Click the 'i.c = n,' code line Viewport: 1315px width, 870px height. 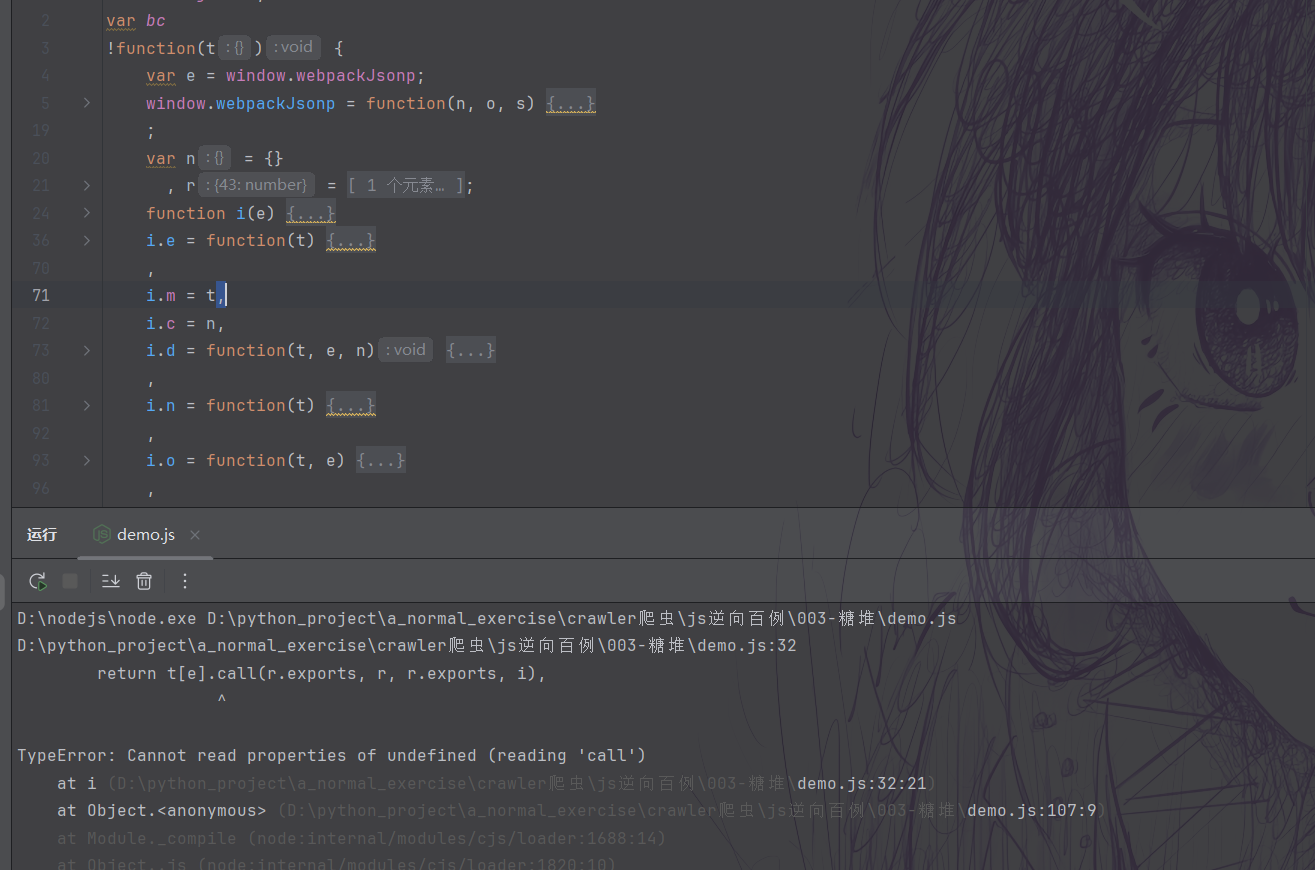click(186, 323)
